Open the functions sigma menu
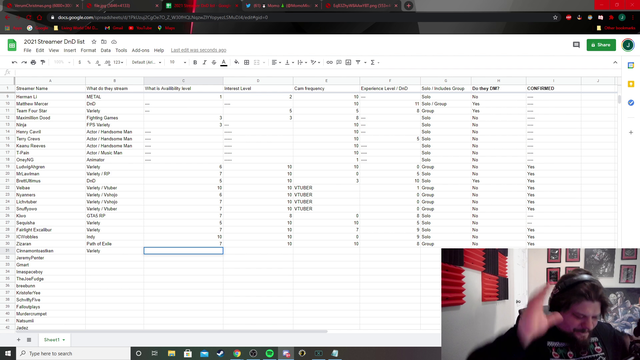This screenshot has height=360, width=640. tap(374, 62)
